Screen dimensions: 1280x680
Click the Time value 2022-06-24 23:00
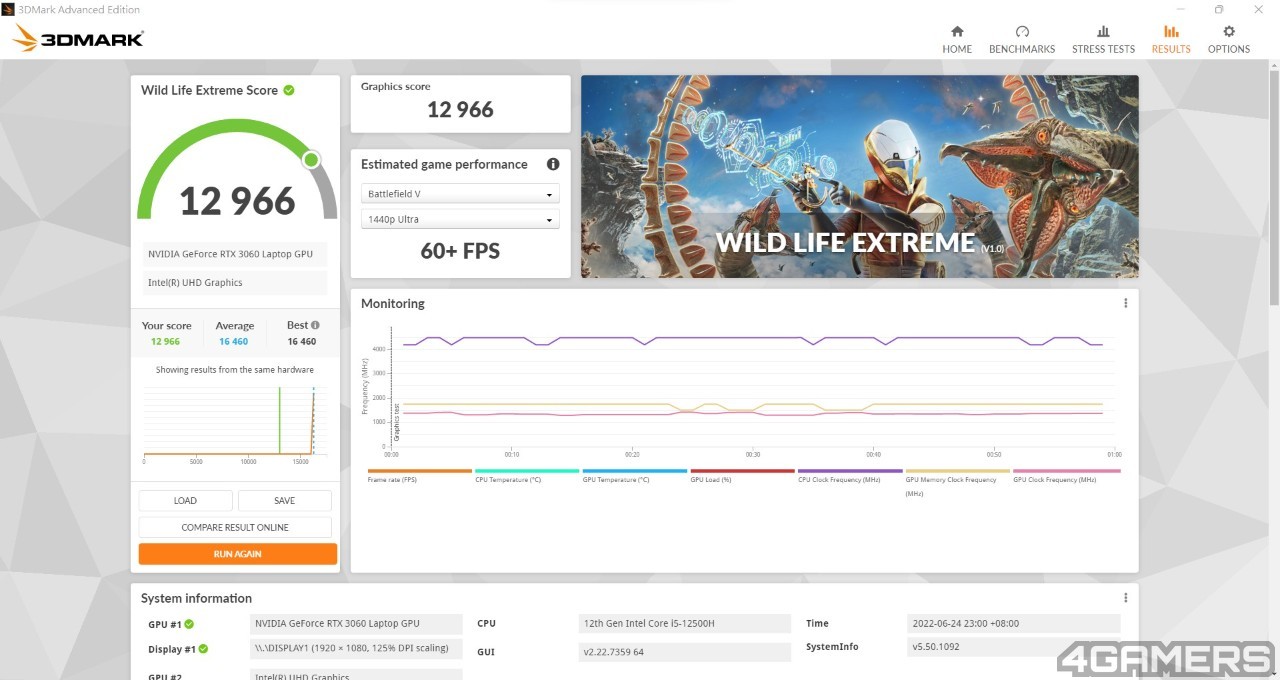[1013, 623]
